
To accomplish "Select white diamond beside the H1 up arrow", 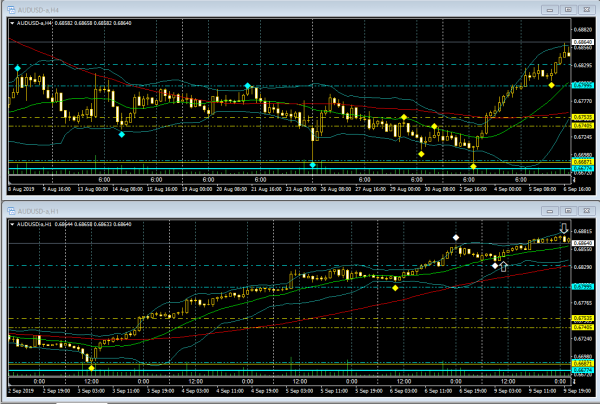I will (495, 266).
